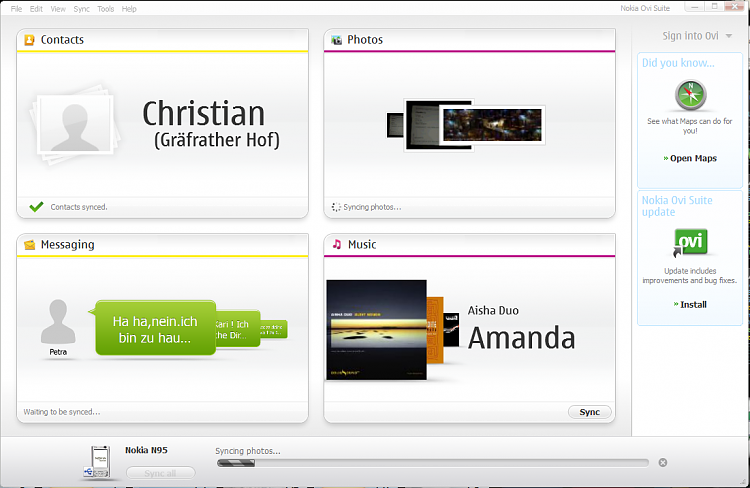Click the Aisha Duo album cover
This screenshot has width=750, height=488.
pos(376,330)
